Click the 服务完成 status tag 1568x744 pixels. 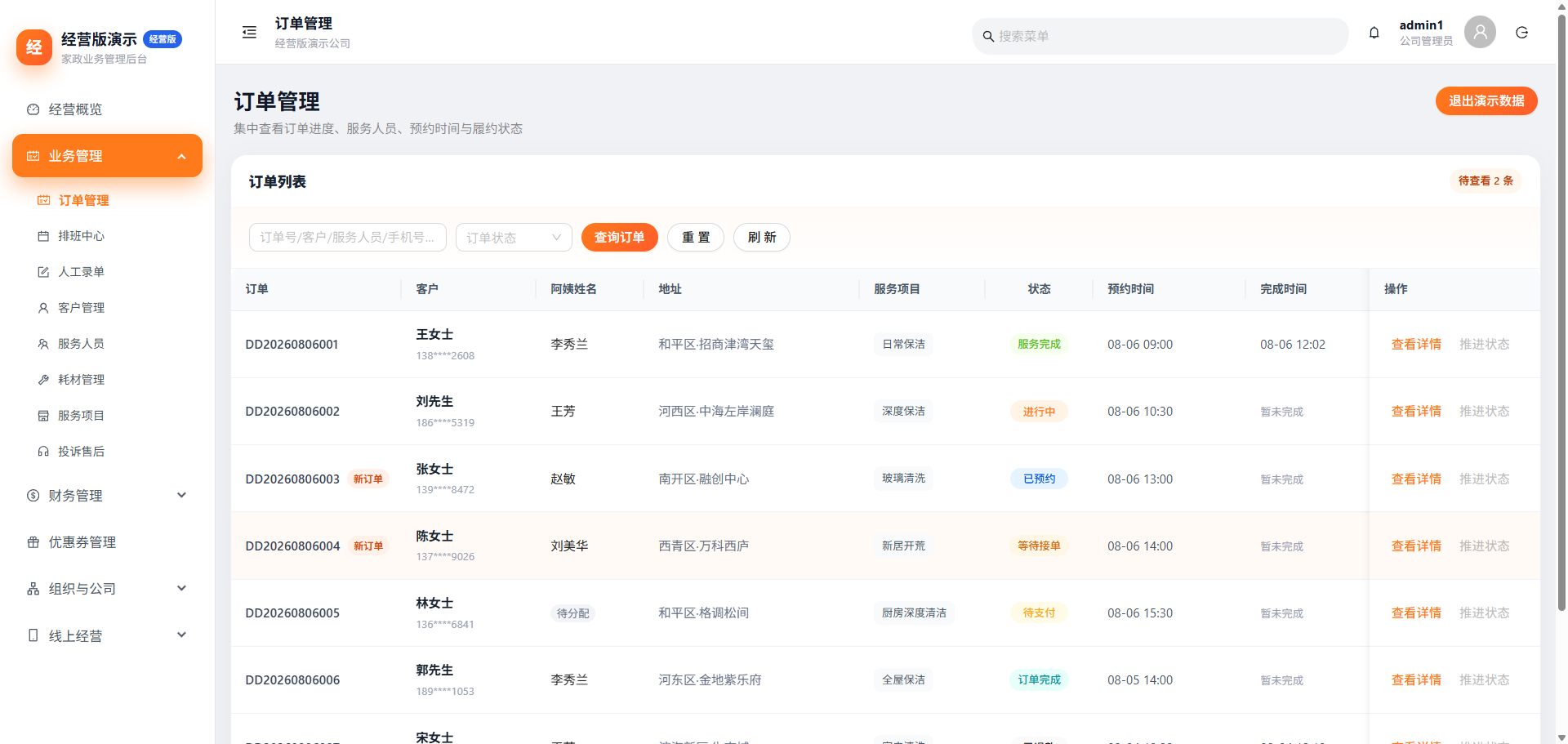coord(1039,345)
